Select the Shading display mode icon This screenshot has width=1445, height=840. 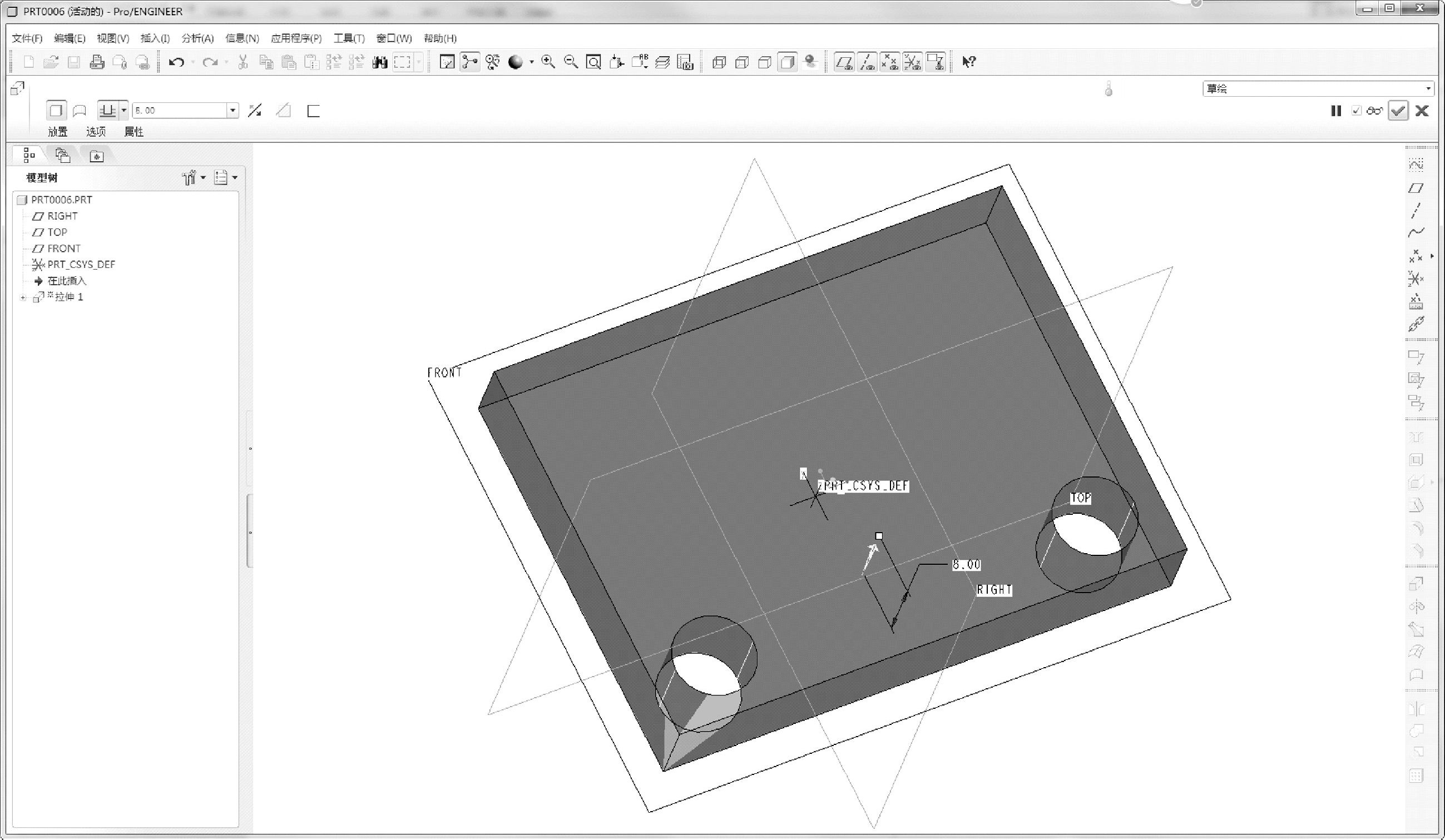(x=787, y=62)
